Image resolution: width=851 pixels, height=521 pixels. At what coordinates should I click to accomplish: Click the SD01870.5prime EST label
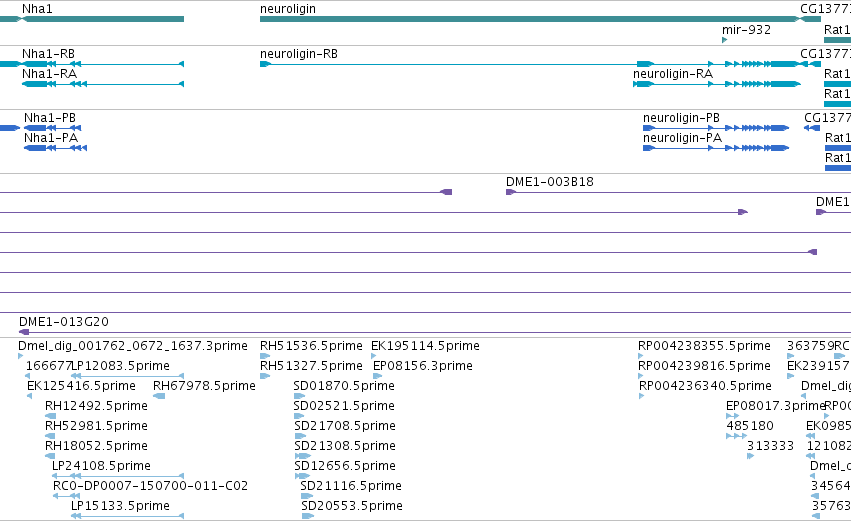click(344, 386)
